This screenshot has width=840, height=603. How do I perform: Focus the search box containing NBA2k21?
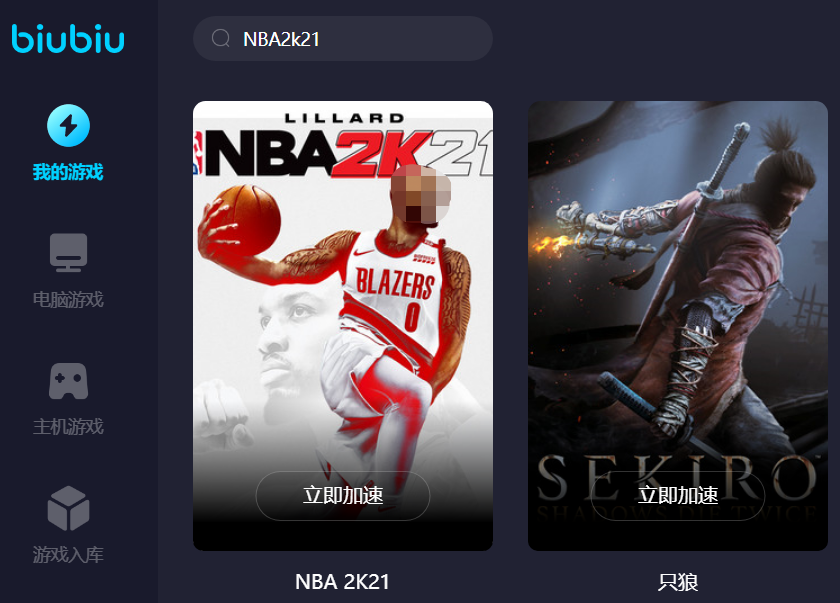pyautogui.click(x=343, y=39)
